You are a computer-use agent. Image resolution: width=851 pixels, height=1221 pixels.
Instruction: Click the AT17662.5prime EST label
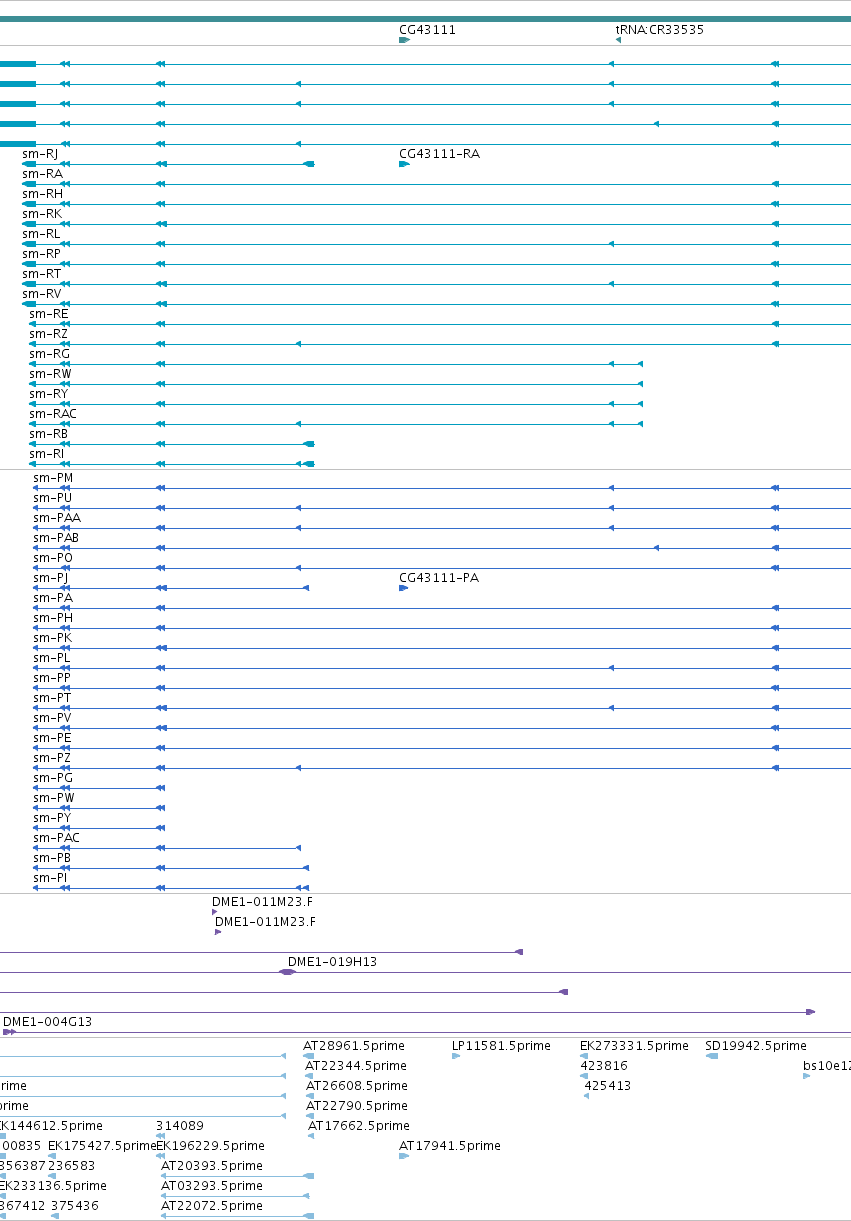coord(359,1126)
